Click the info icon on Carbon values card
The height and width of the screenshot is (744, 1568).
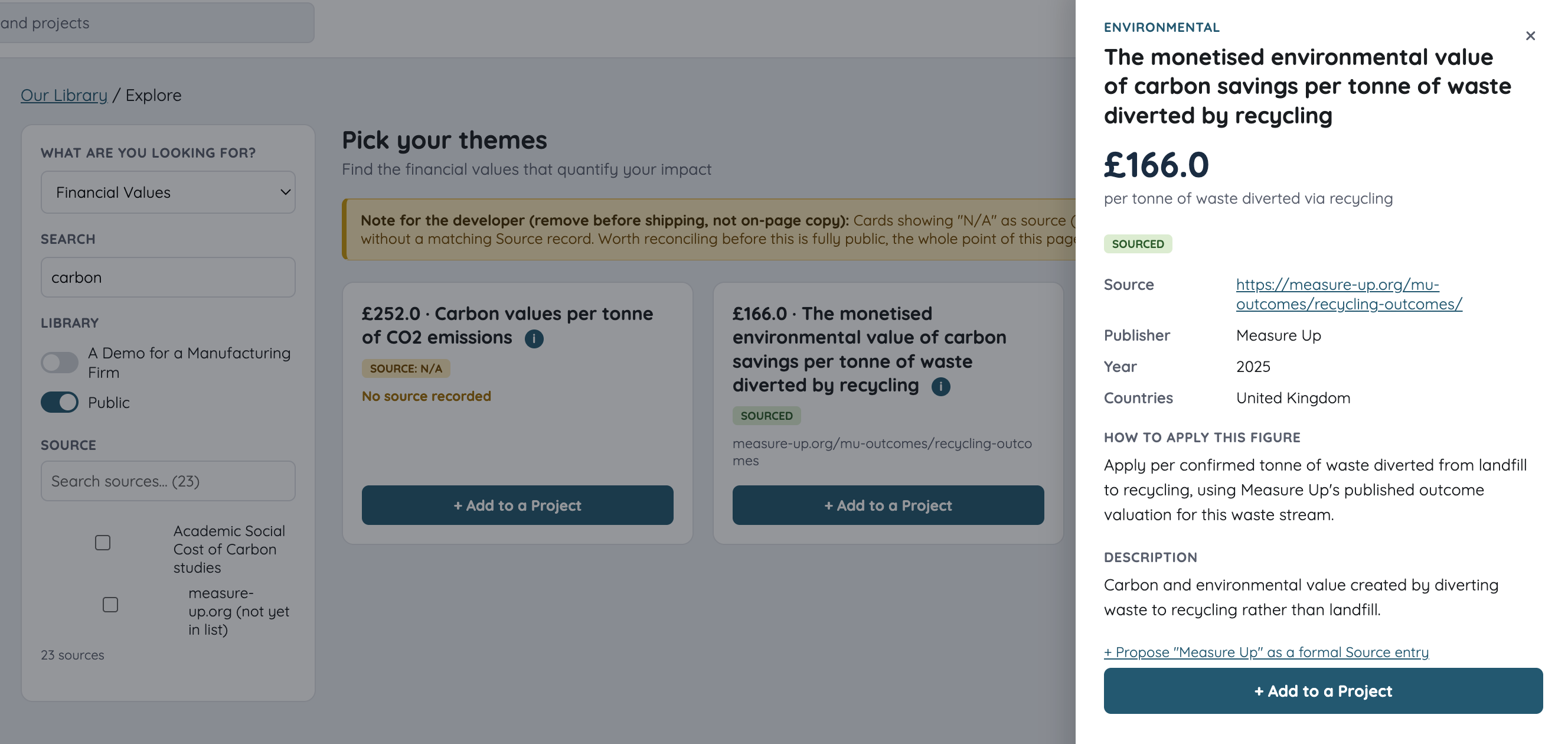coord(534,338)
